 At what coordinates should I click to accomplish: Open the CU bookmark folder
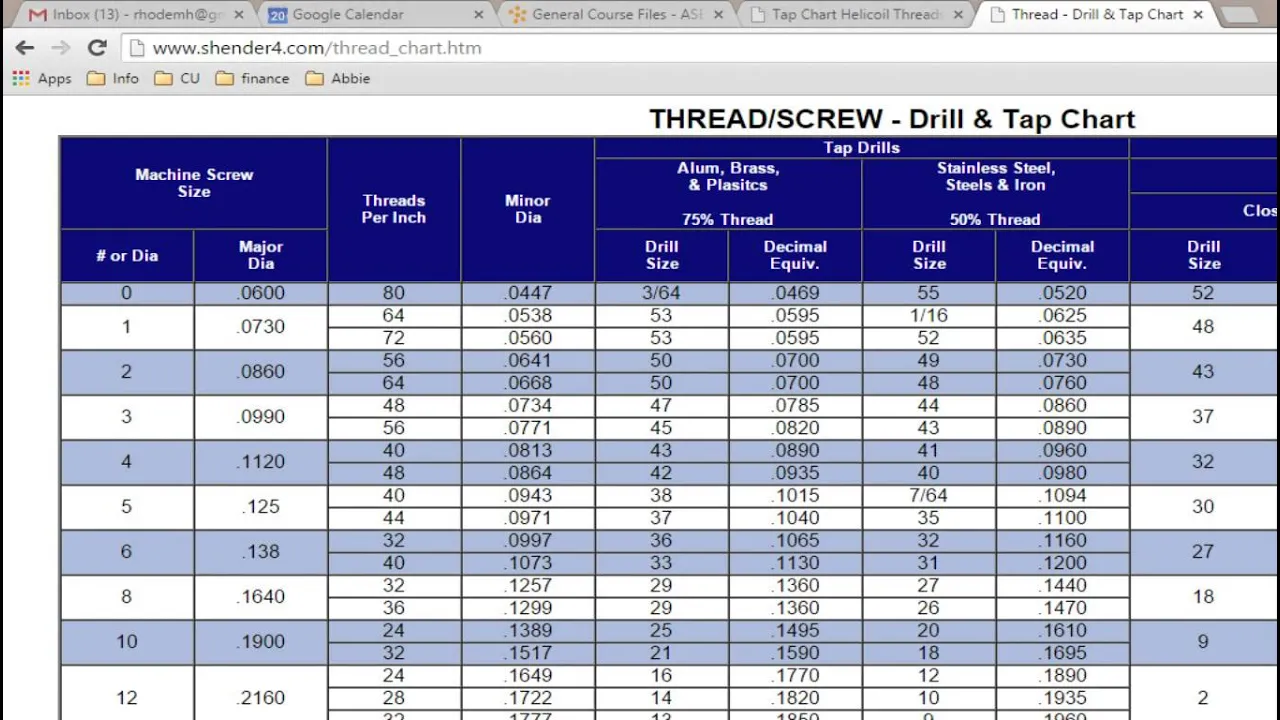click(177, 78)
